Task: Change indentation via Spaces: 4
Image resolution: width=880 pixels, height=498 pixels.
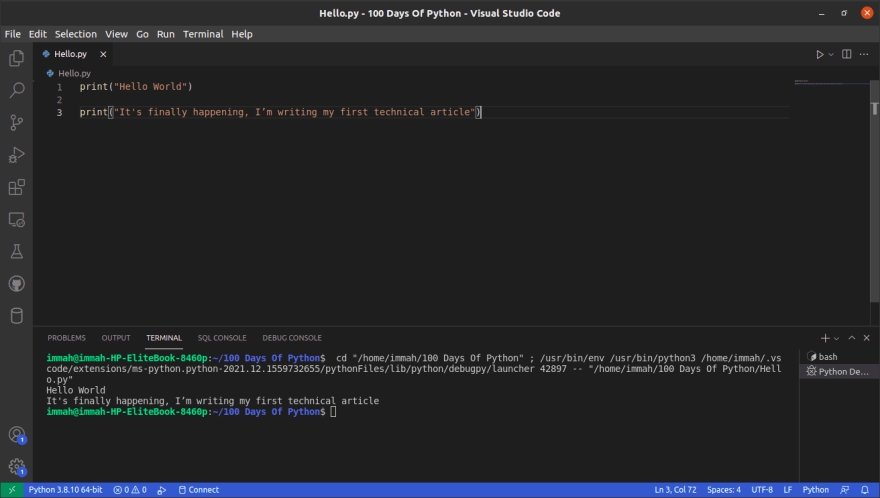Action: [x=723, y=490]
